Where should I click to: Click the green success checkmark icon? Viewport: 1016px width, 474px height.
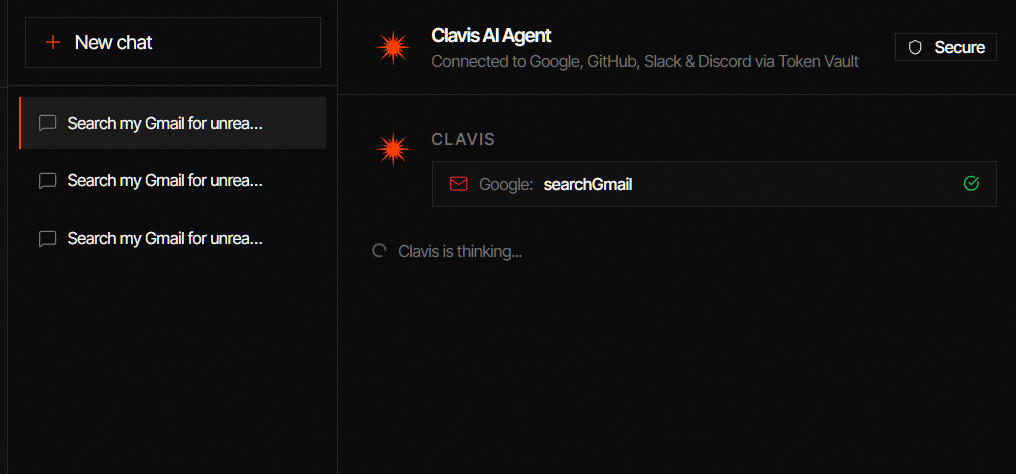971,184
